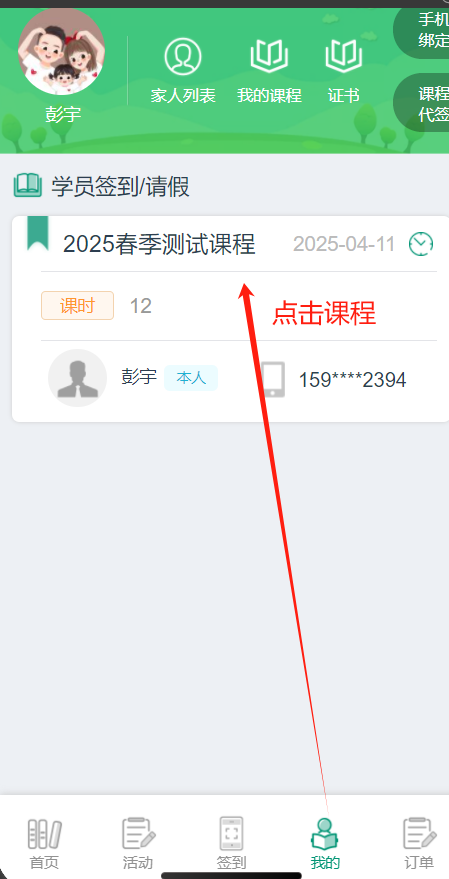The image size is (449, 879).
Task: Tap the family cartoon profile picture
Action: pyautogui.click(x=61, y=51)
